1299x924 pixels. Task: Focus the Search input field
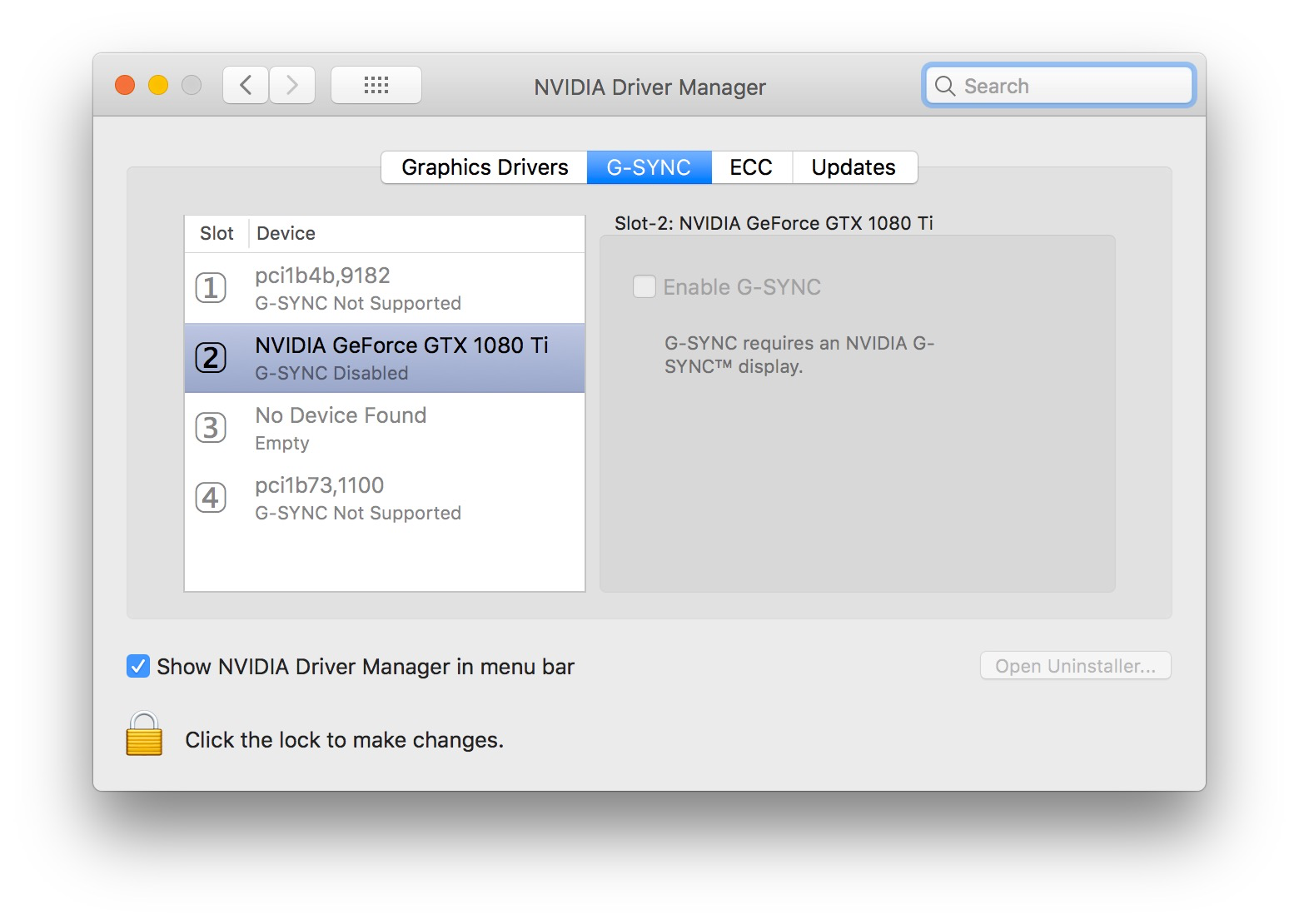point(1059,86)
